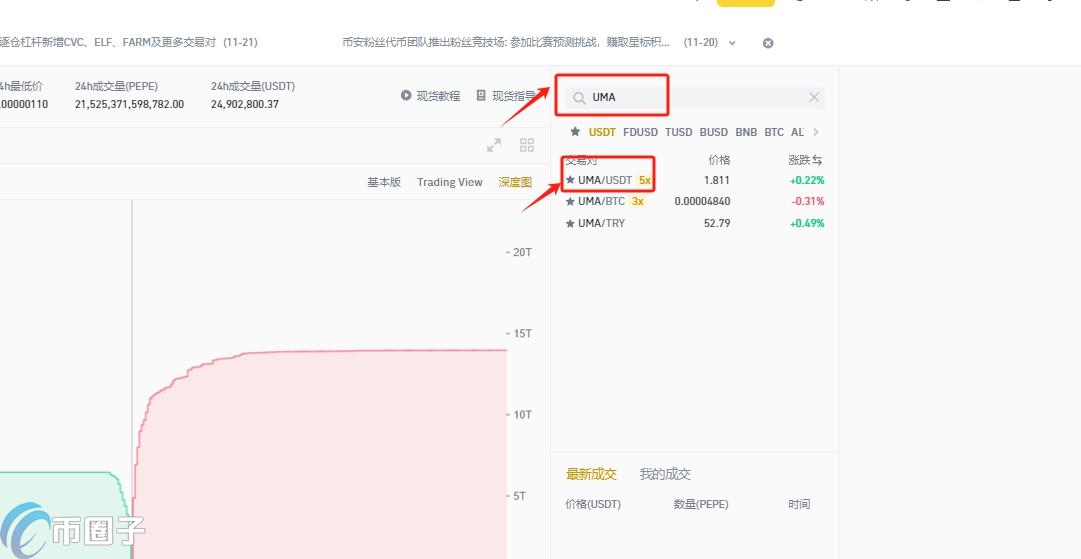Click the yellow button in top bar

click(x=745, y=3)
